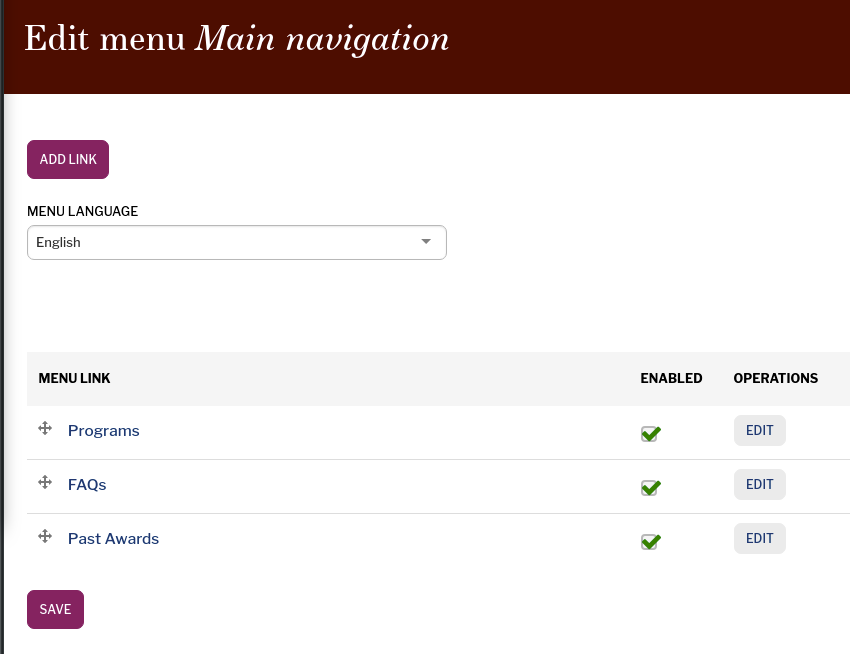
Task: Click the move handle next to FAQs
Action: tap(45, 482)
